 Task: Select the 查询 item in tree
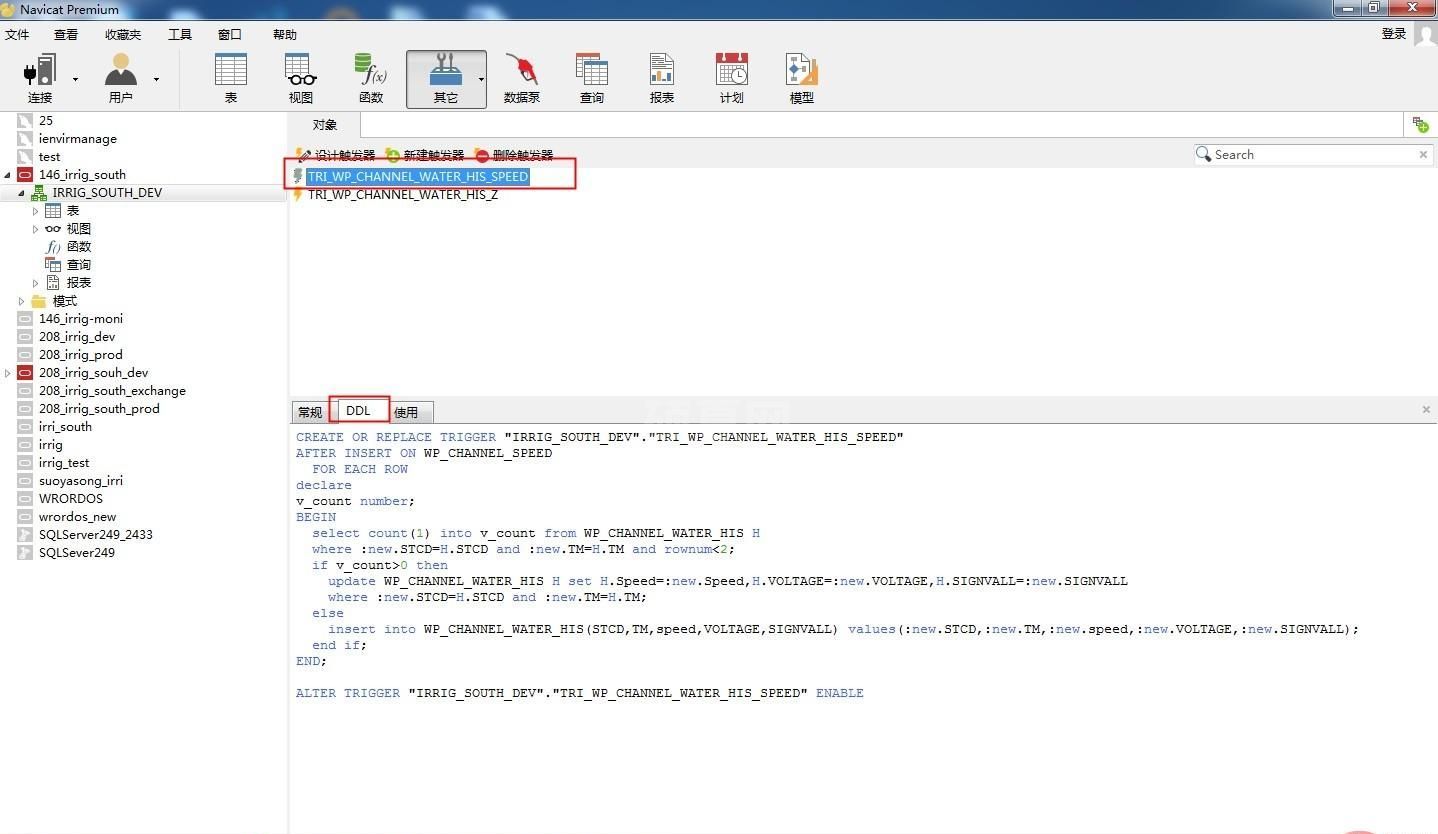(x=79, y=264)
